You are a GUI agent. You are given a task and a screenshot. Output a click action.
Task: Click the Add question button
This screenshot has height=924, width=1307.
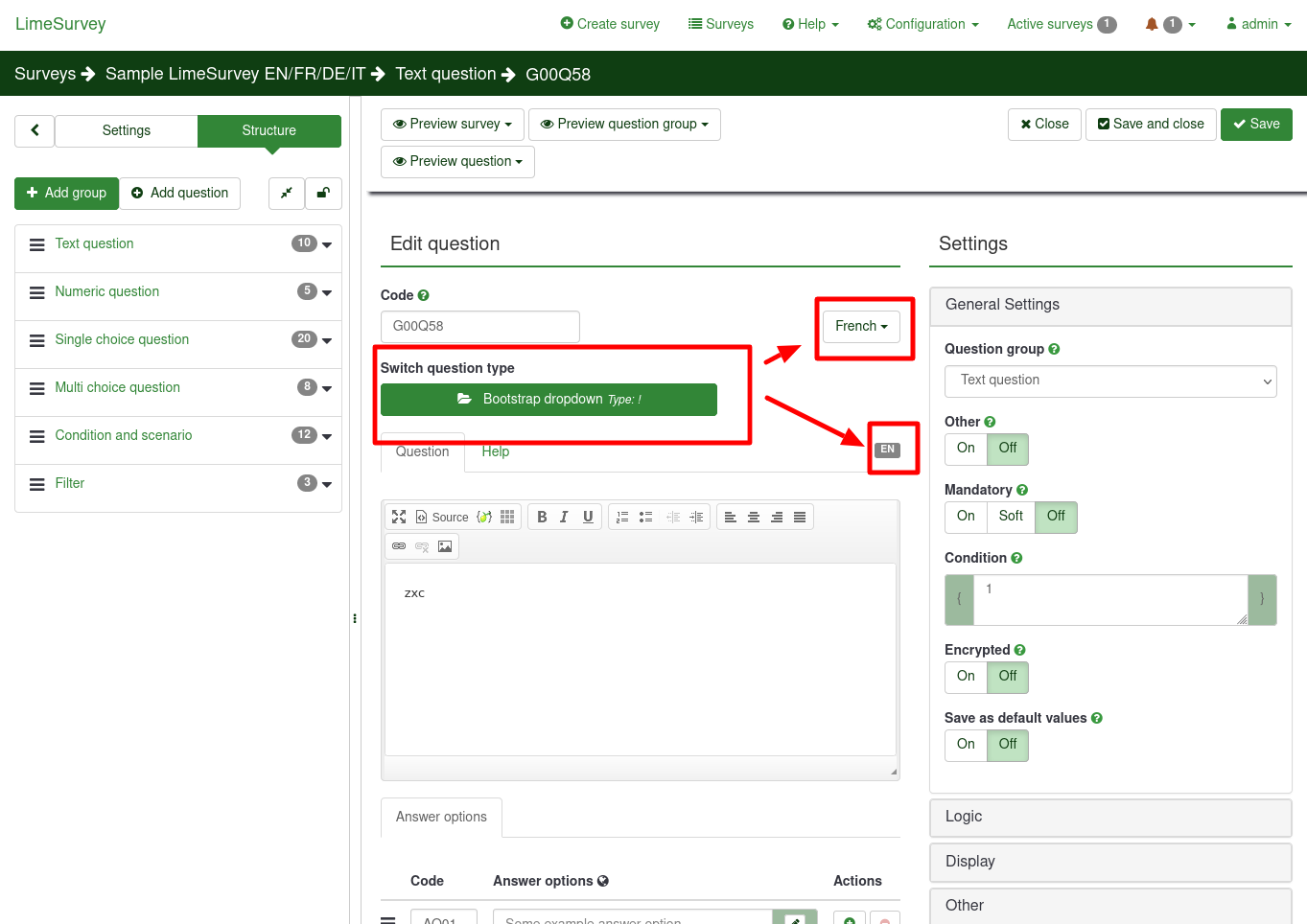[180, 193]
